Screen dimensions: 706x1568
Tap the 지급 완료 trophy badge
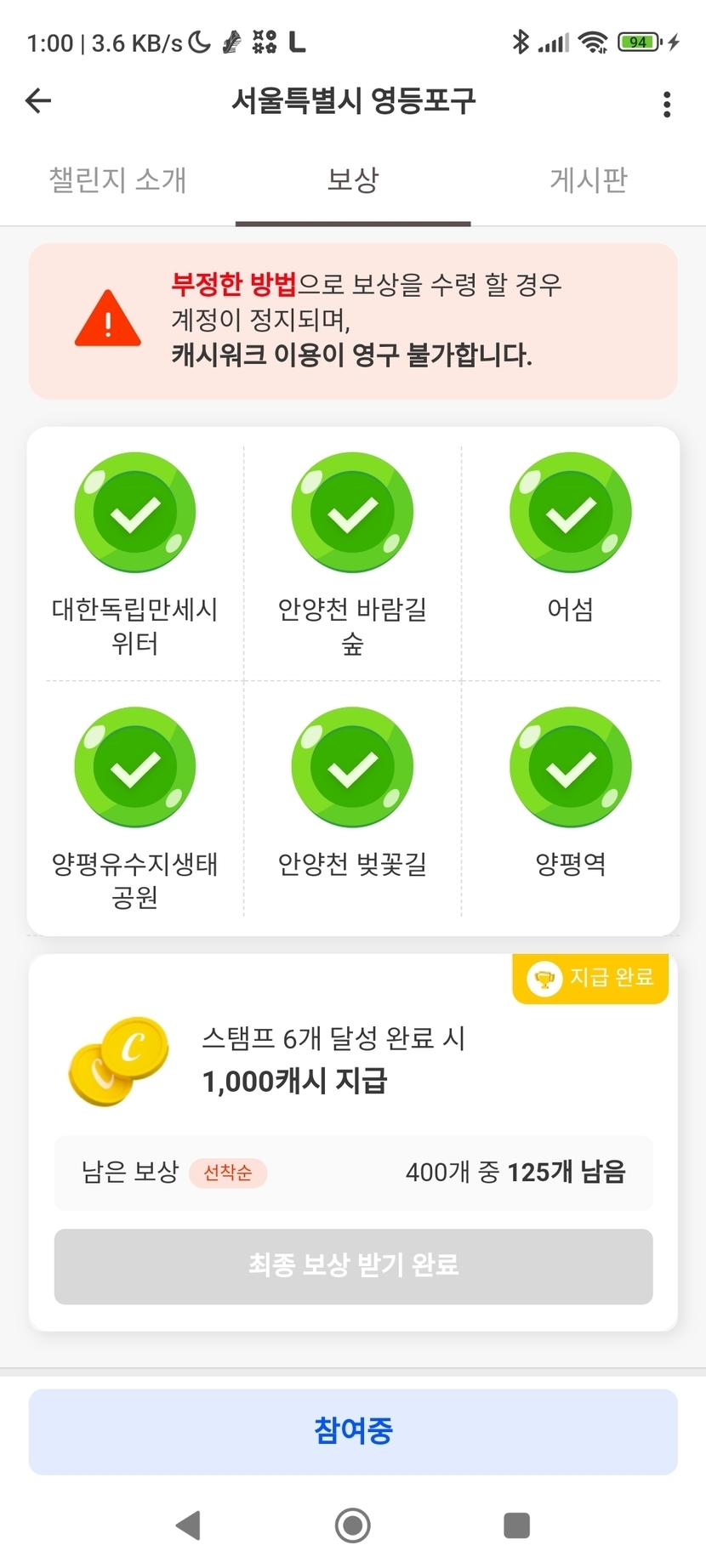coord(590,978)
